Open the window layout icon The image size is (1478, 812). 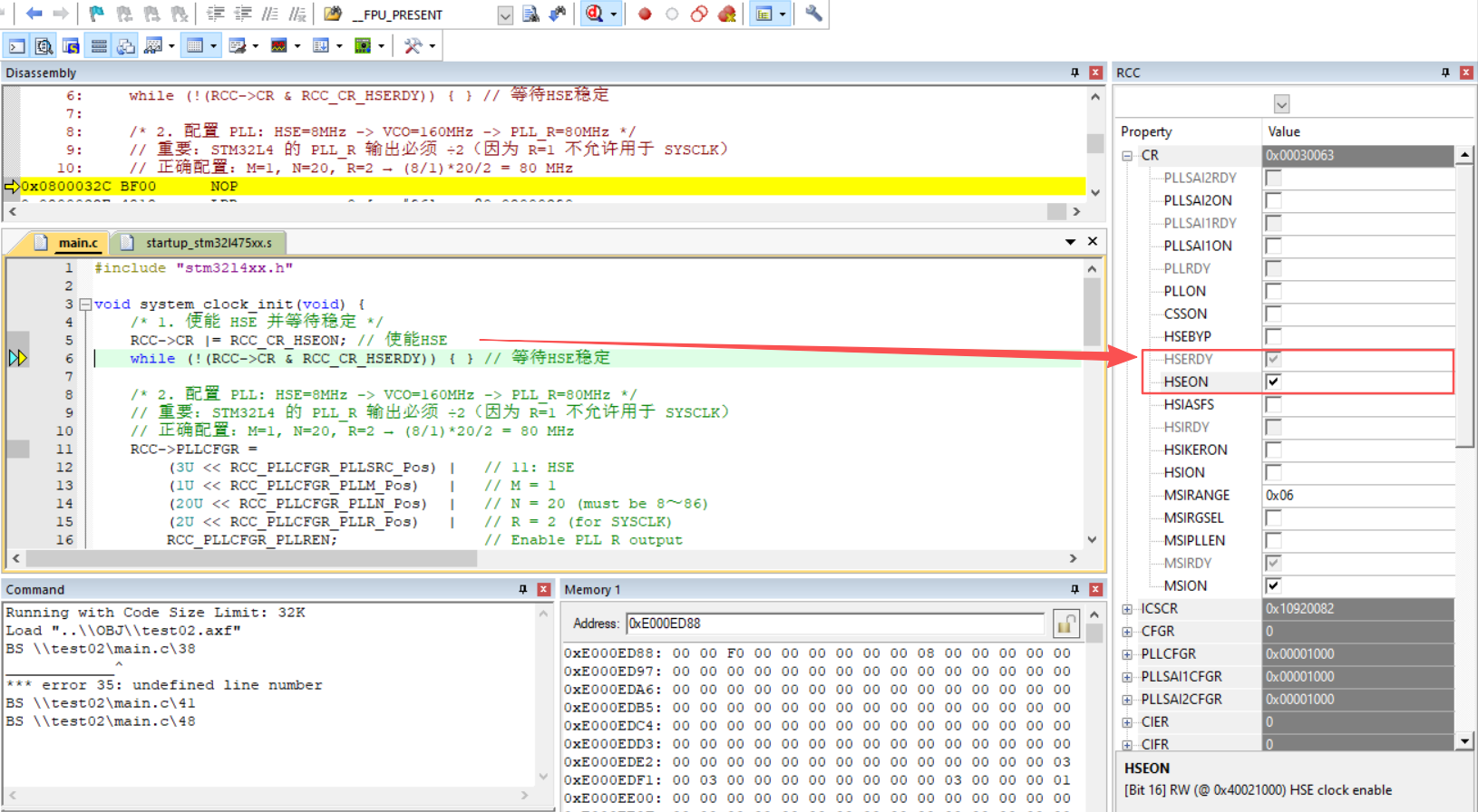pyautogui.click(x=764, y=14)
